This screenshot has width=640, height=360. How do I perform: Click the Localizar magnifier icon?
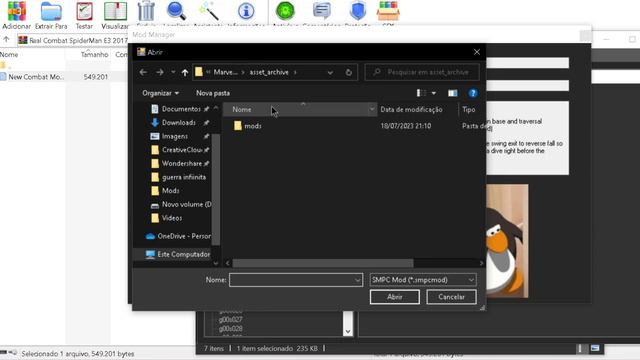pyautogui.click(x=177, y=11)
